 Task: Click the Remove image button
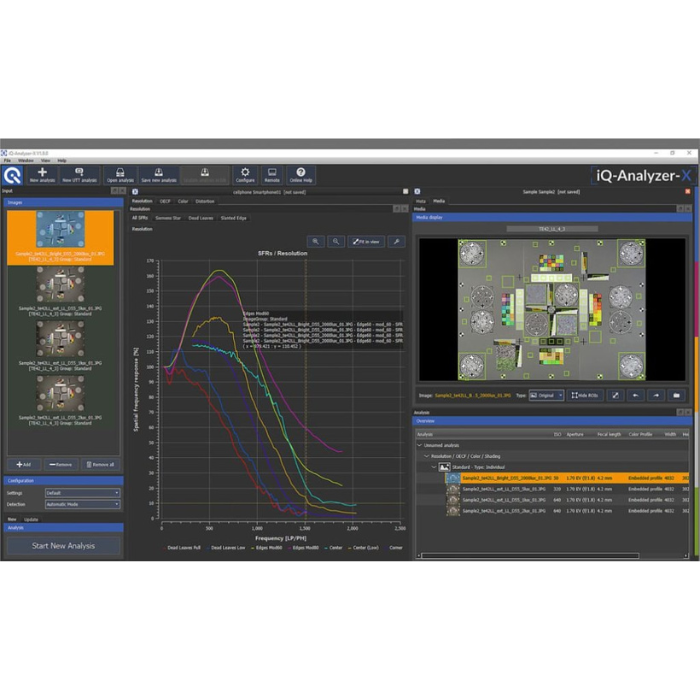click(x=61, y=465)
